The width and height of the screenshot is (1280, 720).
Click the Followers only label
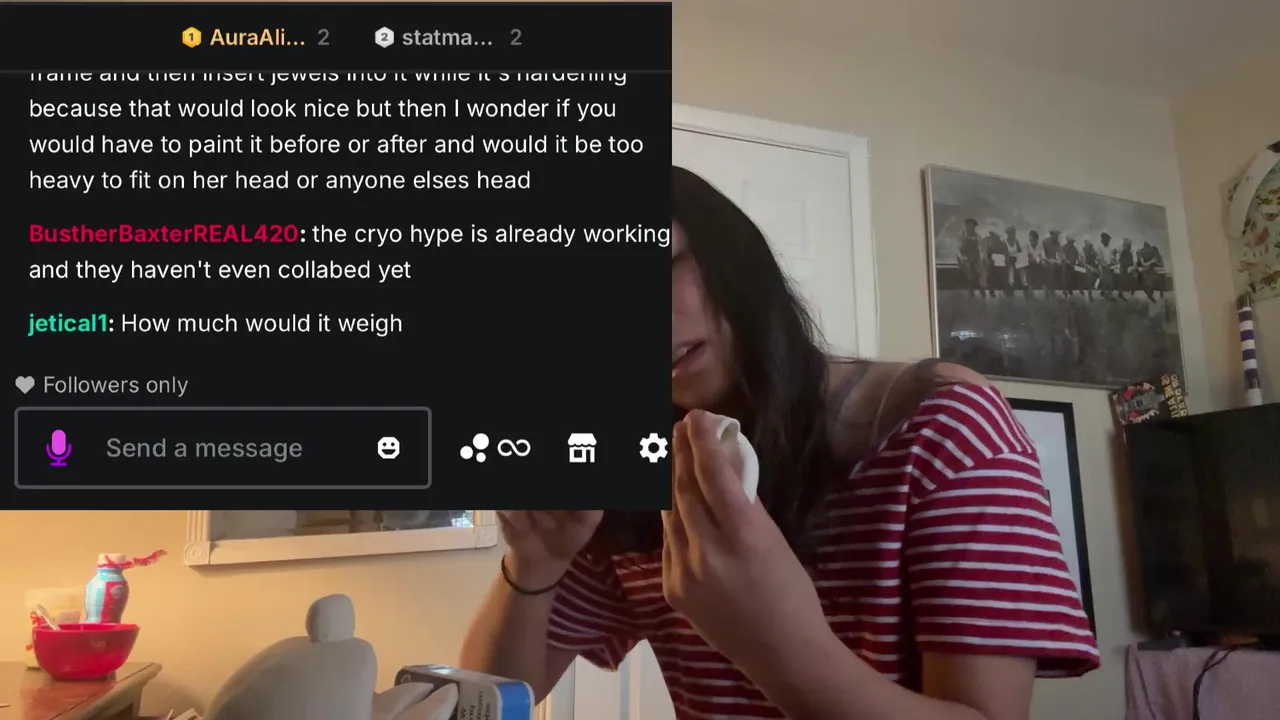coord(115,385)
